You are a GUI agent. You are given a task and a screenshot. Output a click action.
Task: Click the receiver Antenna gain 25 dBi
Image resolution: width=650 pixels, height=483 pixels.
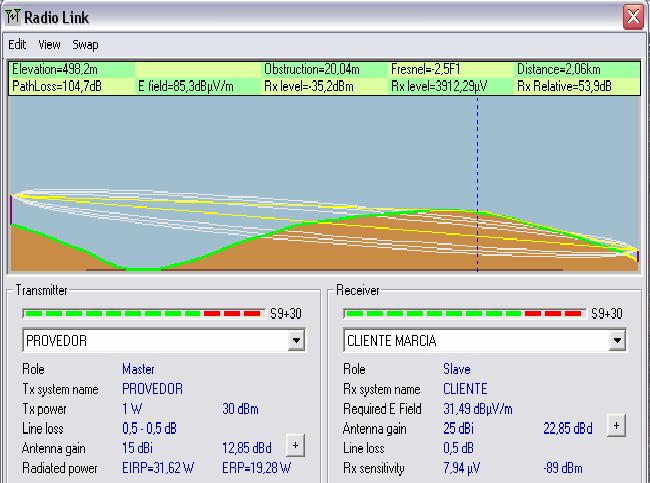pos(458,428)
